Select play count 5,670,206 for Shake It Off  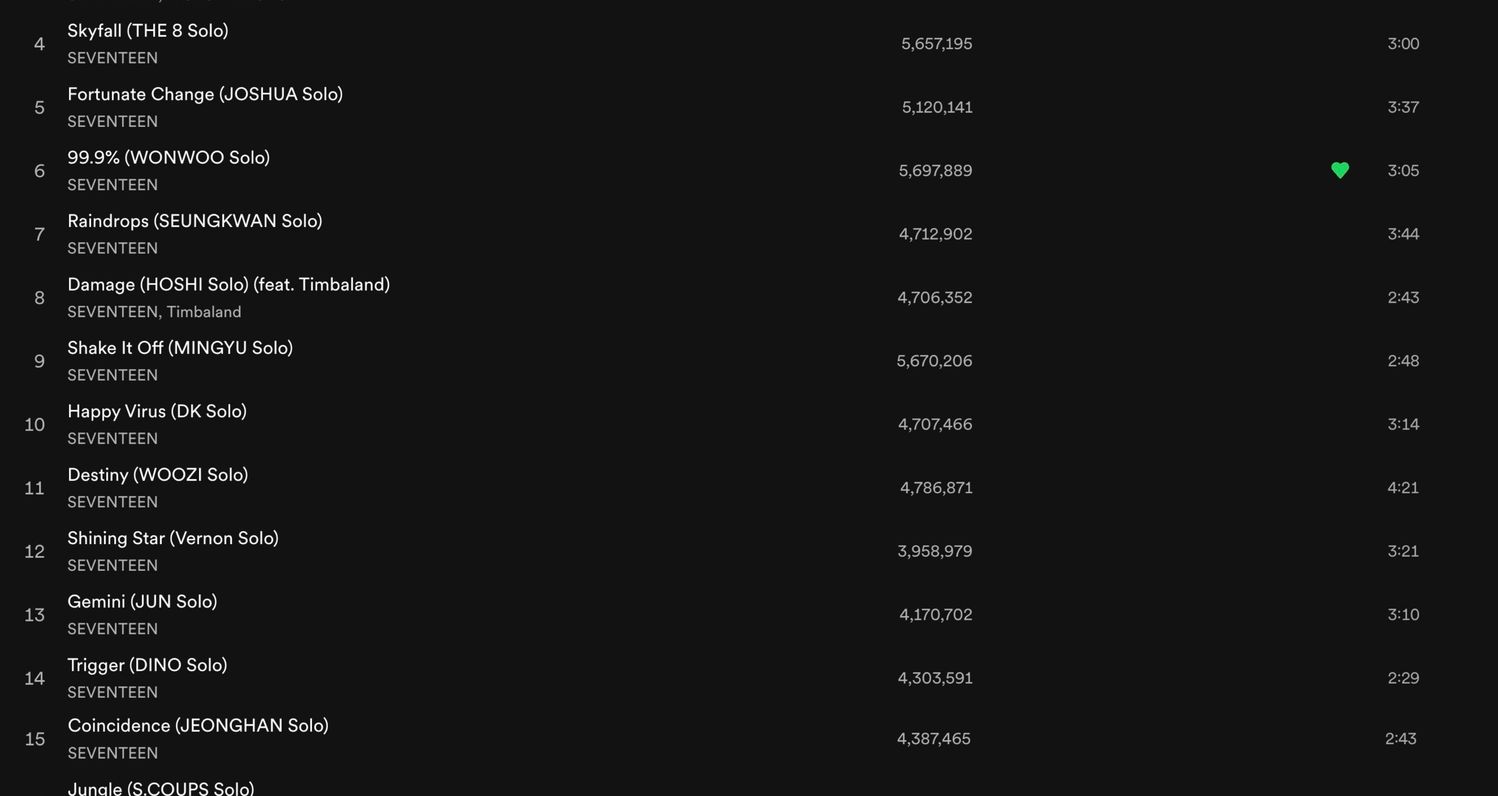[934, 361]
